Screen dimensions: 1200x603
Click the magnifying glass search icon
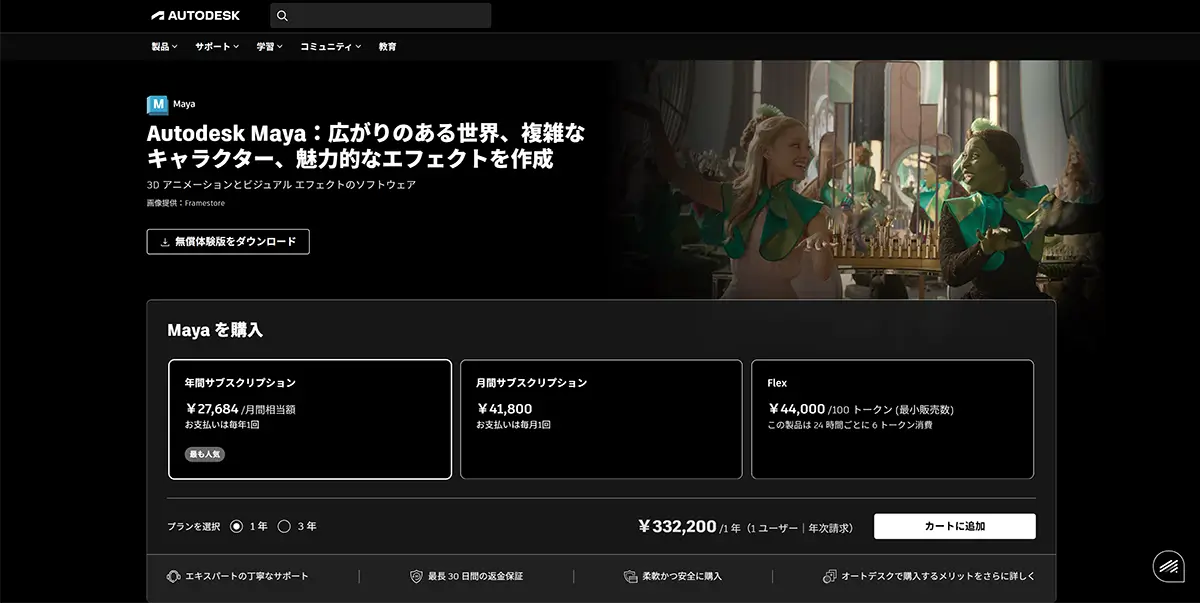(x=282, y=16)
